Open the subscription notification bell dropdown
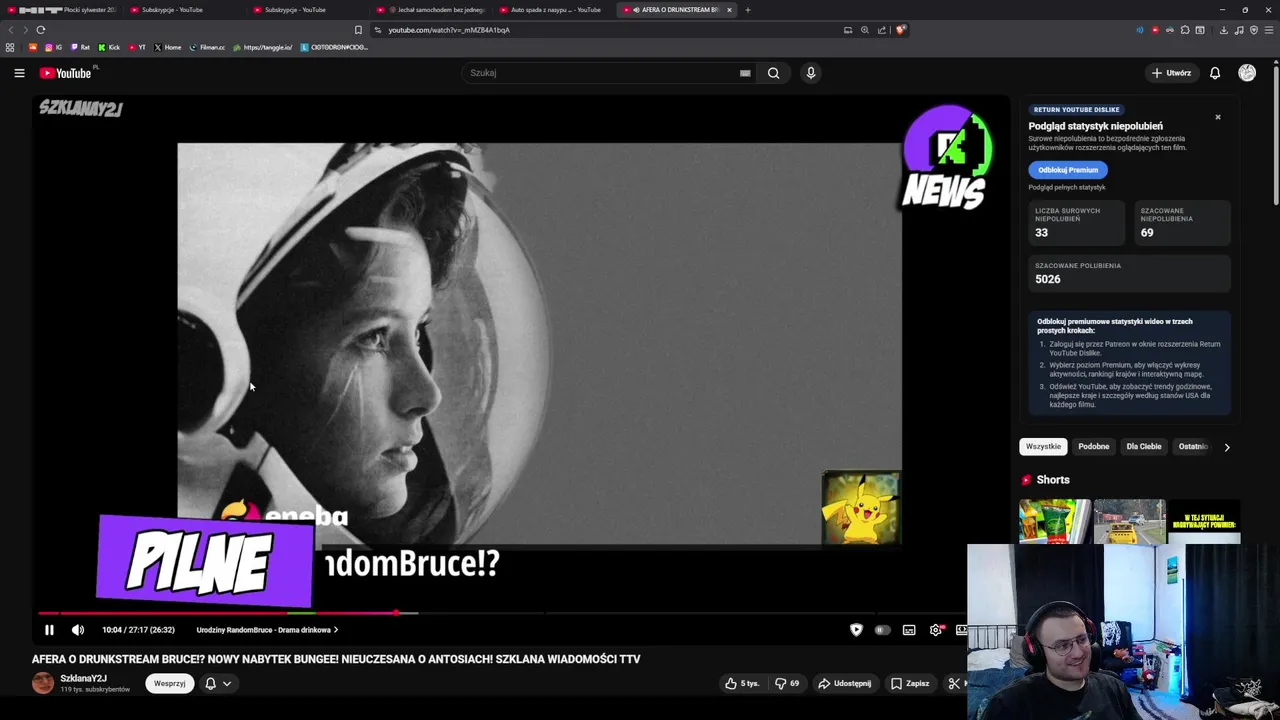1280x720 pixels. click(x=218, y=683)
